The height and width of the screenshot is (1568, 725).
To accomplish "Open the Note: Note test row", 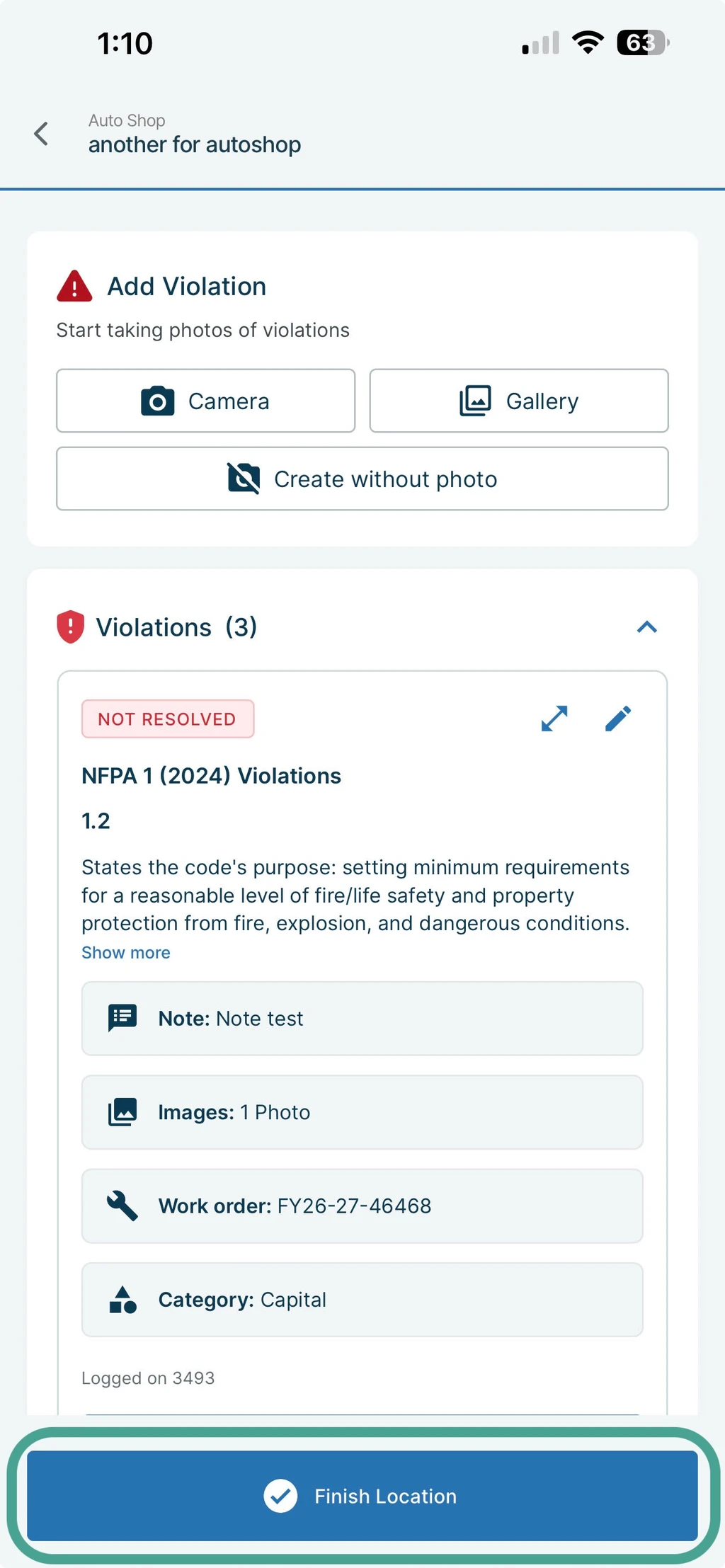I will click(362, 1018).
